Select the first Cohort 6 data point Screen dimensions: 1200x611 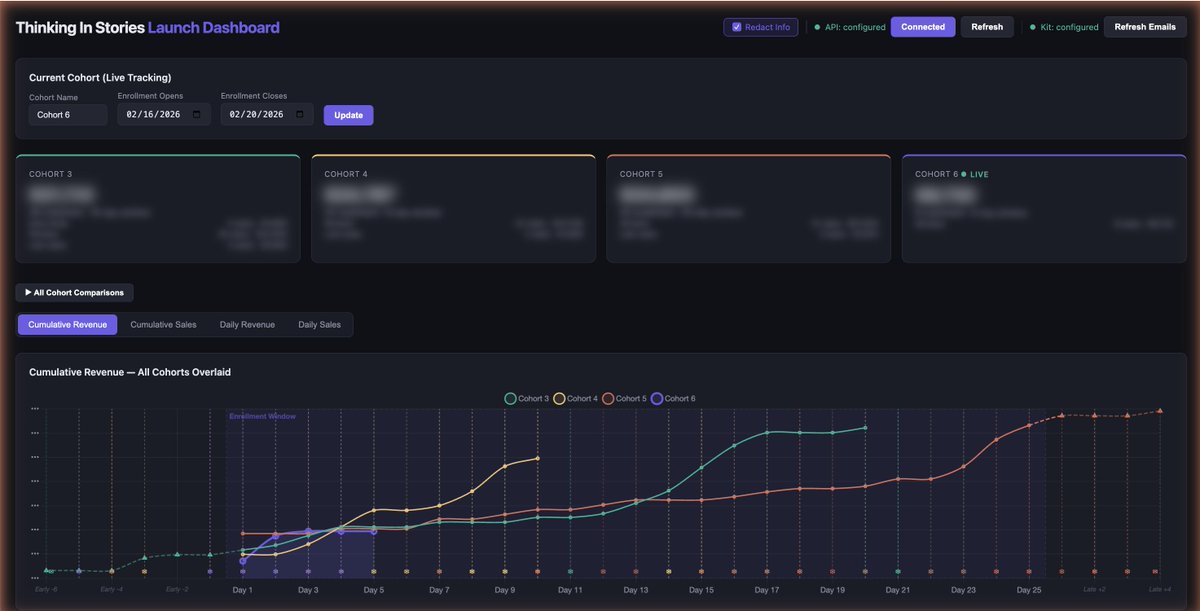243,562
